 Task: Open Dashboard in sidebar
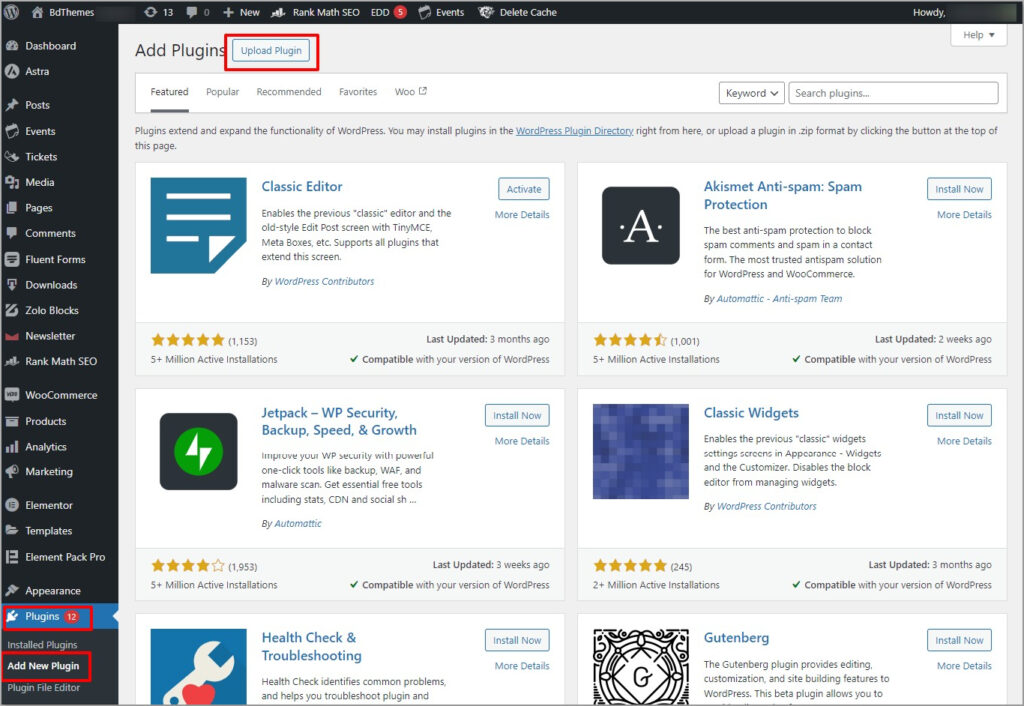tap(50, 46)
